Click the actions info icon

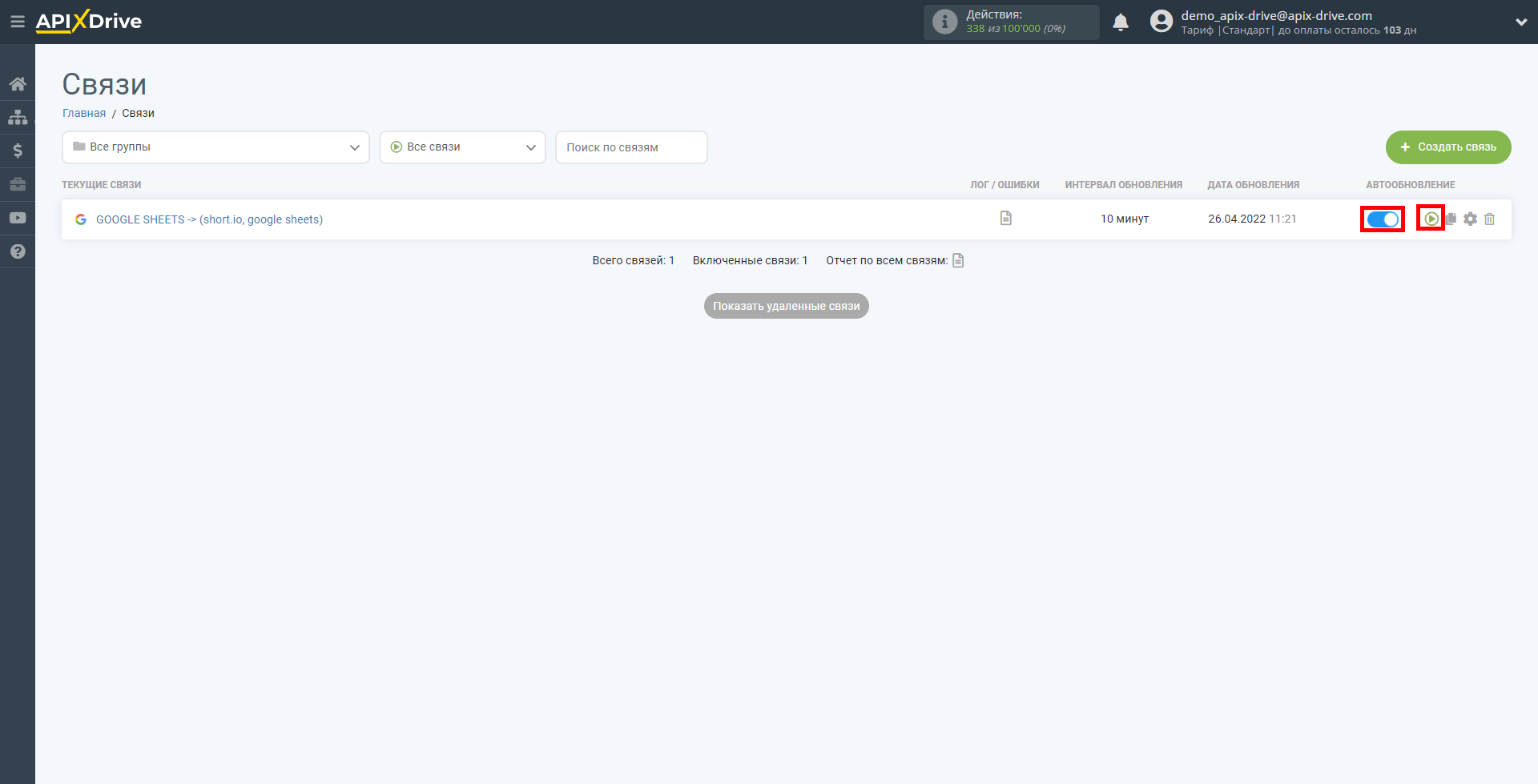click(x=945, y=22)
